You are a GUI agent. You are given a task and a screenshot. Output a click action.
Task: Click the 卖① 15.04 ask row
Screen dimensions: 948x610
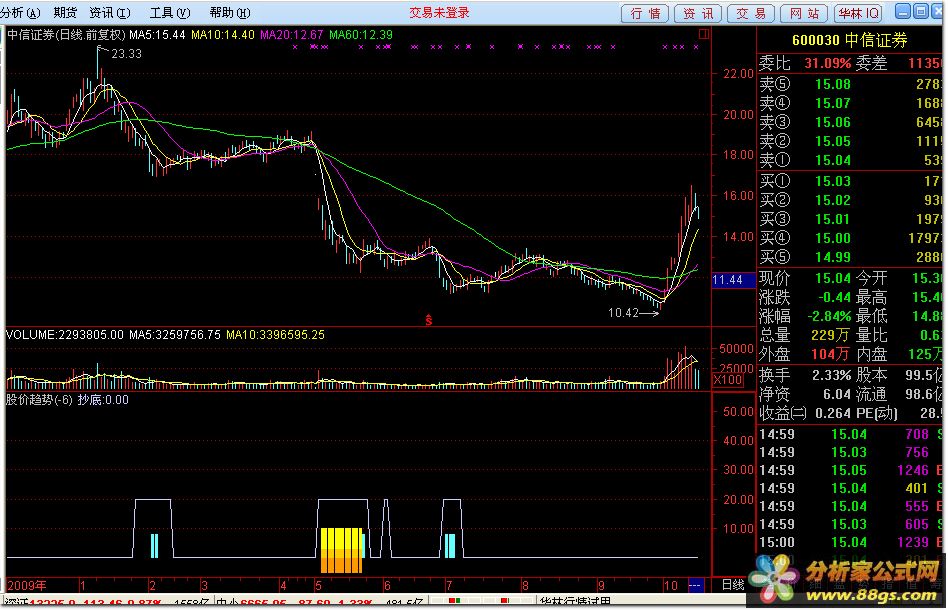(849, 160)
